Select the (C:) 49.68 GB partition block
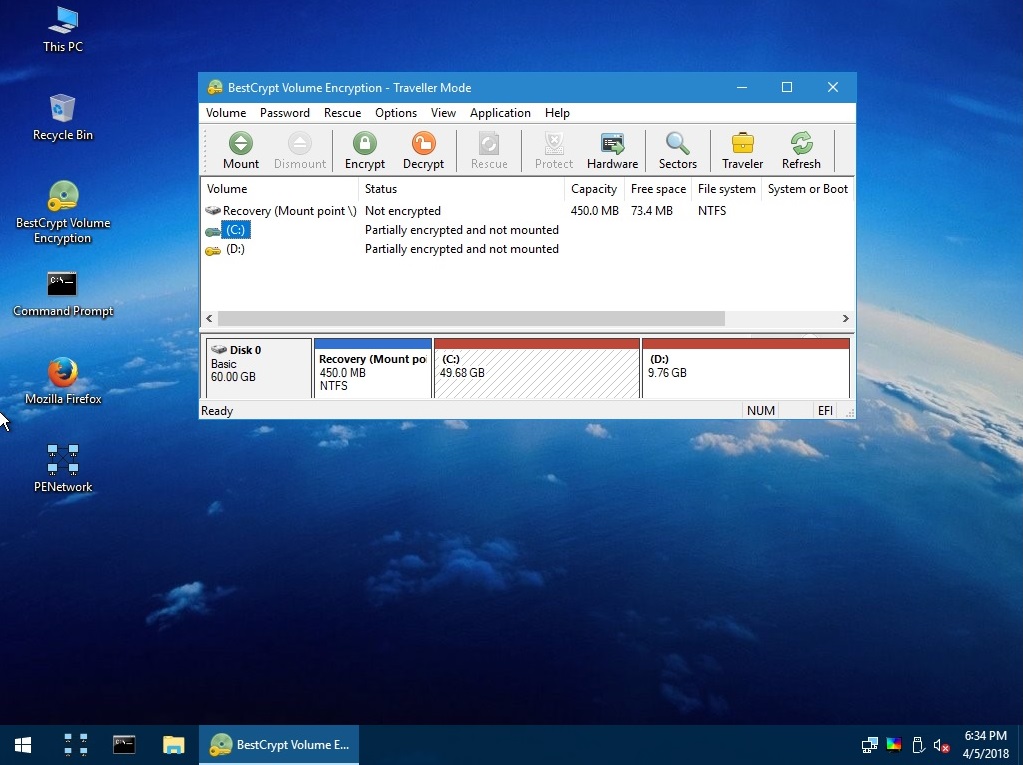 click(536, 368)
